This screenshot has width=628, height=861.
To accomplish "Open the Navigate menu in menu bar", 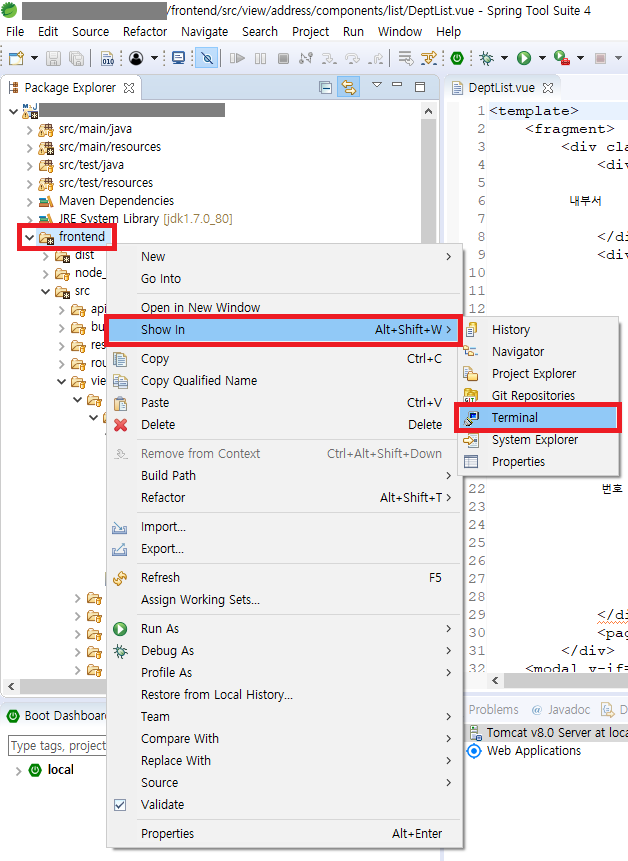I will (x=204, y=31).
